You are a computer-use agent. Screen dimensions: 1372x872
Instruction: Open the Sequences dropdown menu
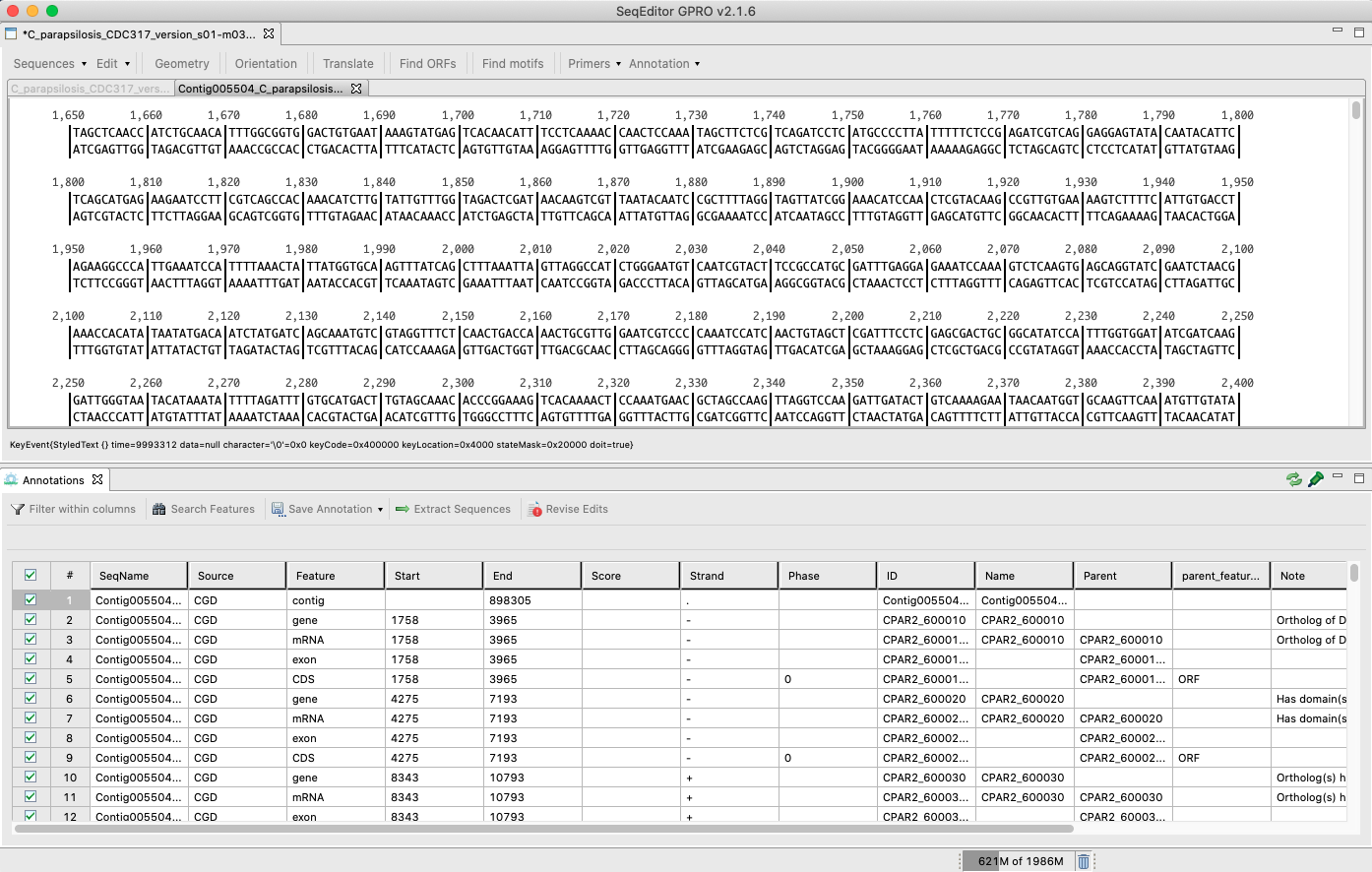coord(49,64)
